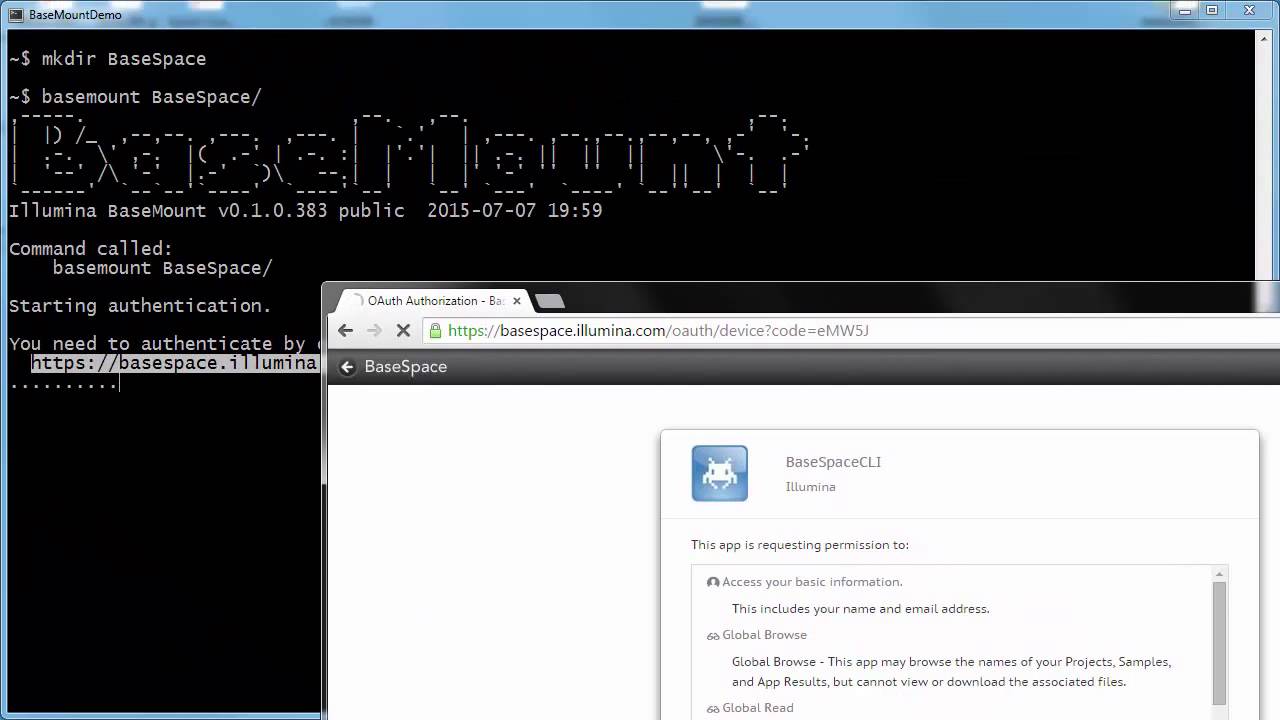Click the browser back arrow button
1280x720 pixels.
point(346,331)
